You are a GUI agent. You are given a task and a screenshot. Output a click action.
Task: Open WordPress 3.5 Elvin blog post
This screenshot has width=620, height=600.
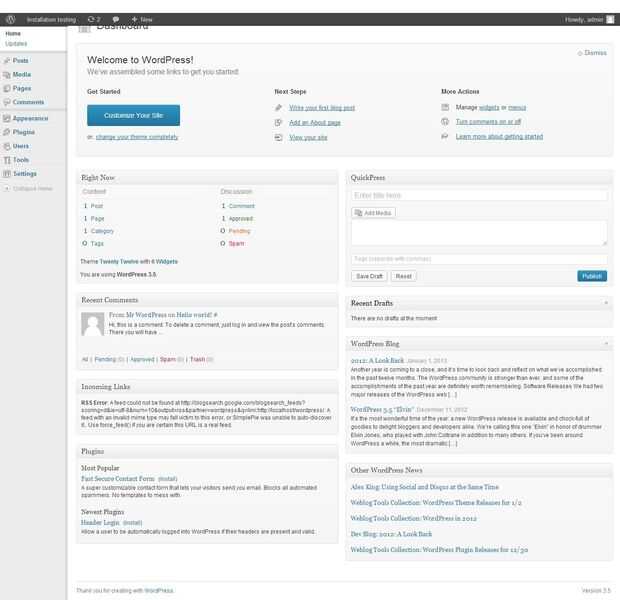[x=382, y=409]
